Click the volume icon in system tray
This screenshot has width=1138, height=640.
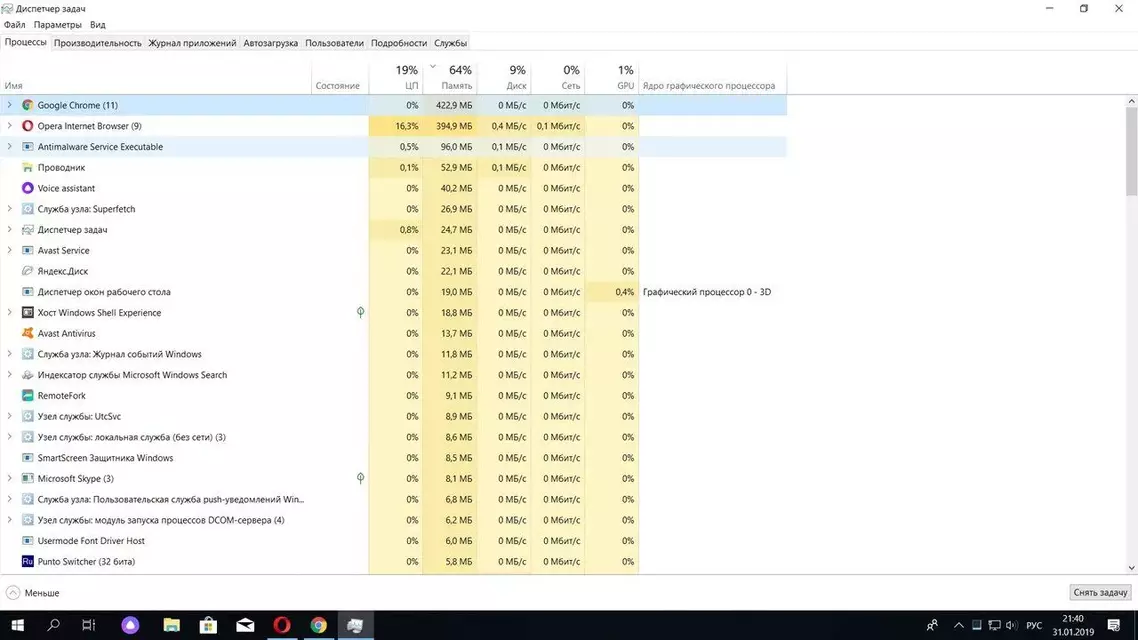coord(1012,625)
